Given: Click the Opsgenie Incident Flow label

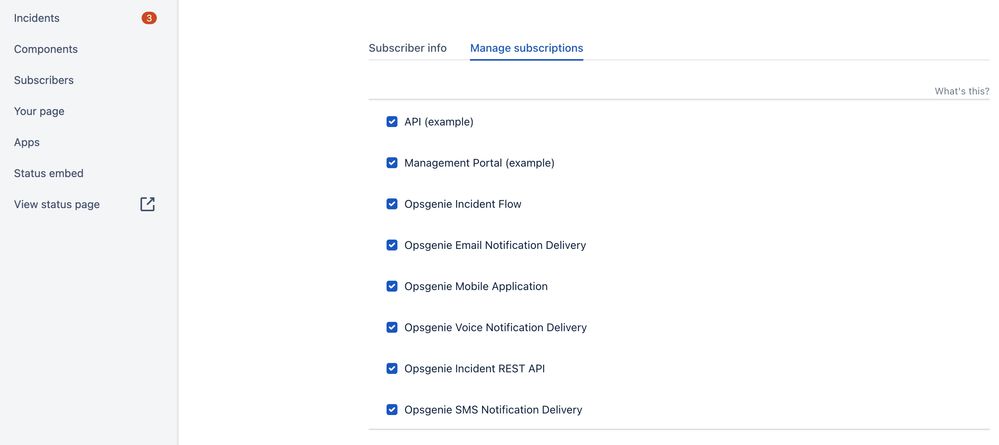Looking at the screenshot, I should [x=463, y=204].
